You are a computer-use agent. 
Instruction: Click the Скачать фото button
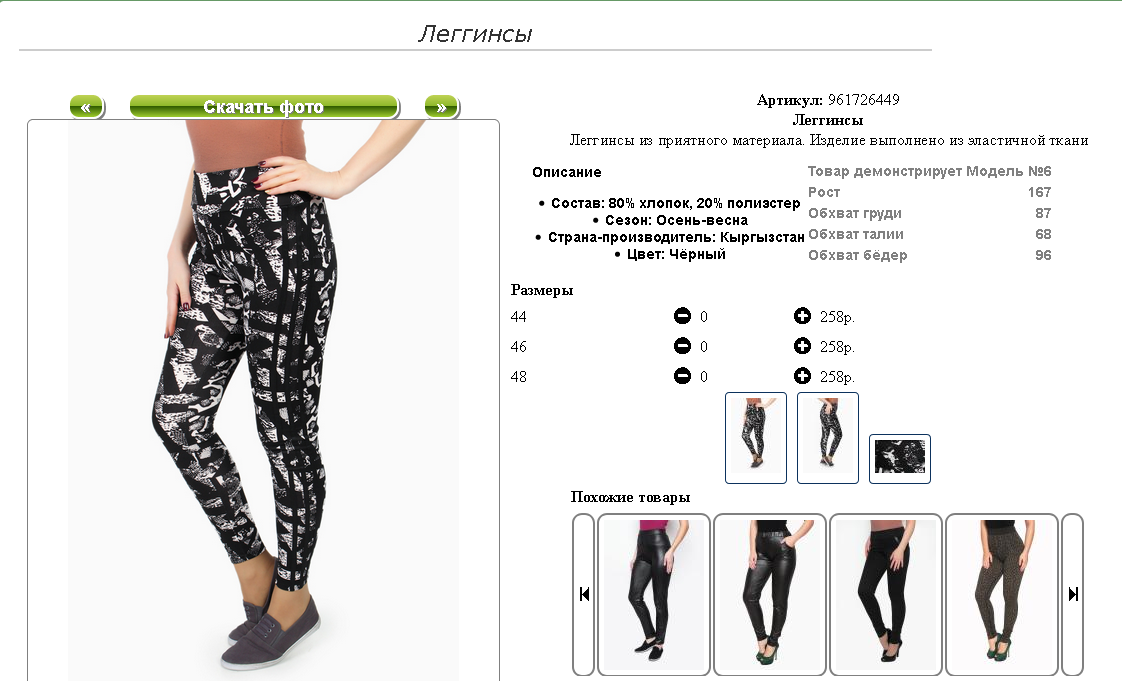[264, 107]
